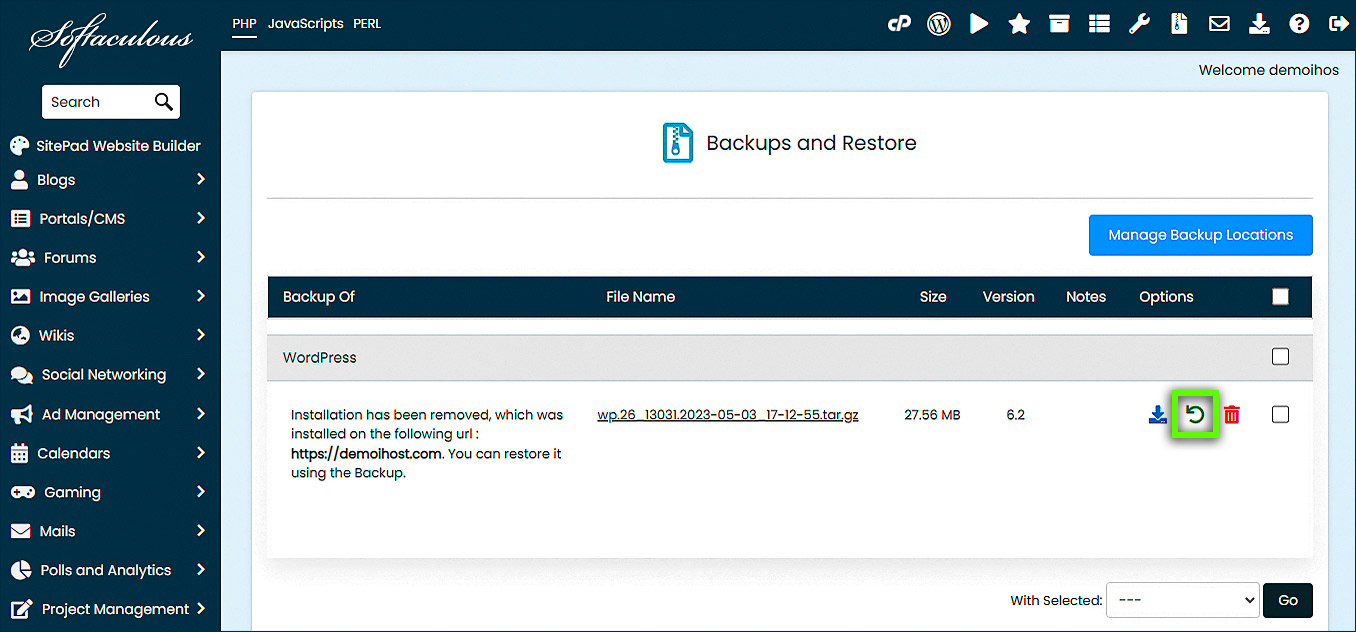Image resolution: width=1356 pixels, height=632 pixels.
Task: Click the red delete backup trash icon
Action: (x=1232, y=415)
